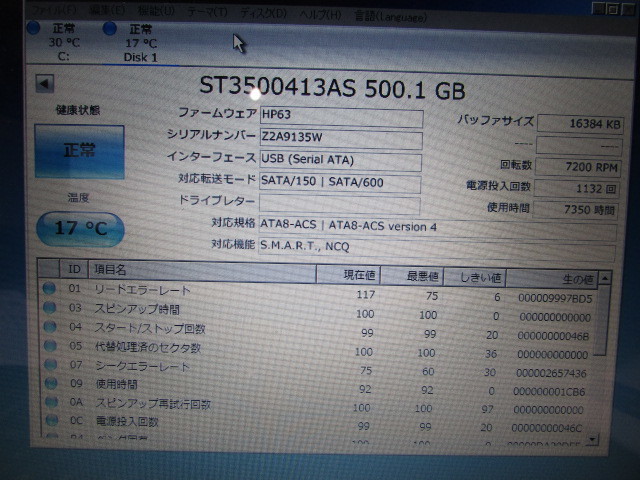Click the status icon for row 09 使用時間

pos(51,383)
